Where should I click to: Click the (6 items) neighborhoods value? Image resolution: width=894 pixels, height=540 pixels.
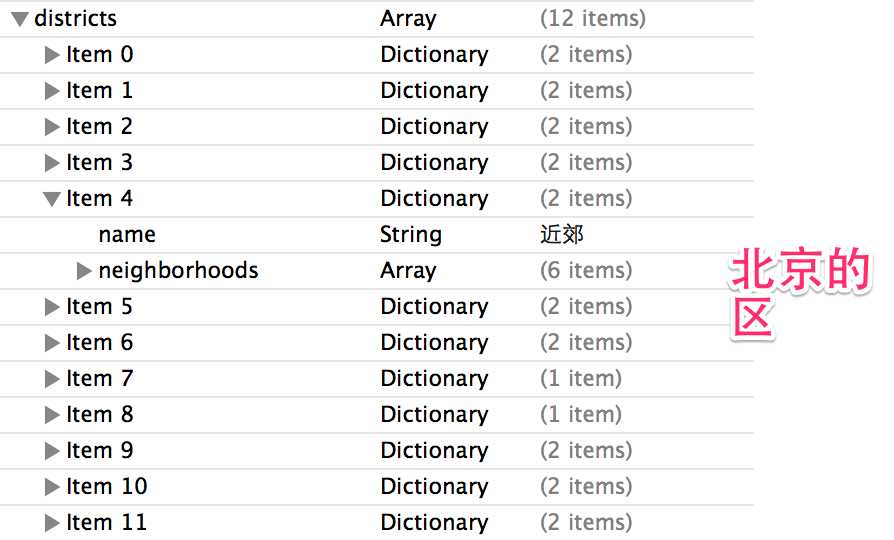pos(586,270)
